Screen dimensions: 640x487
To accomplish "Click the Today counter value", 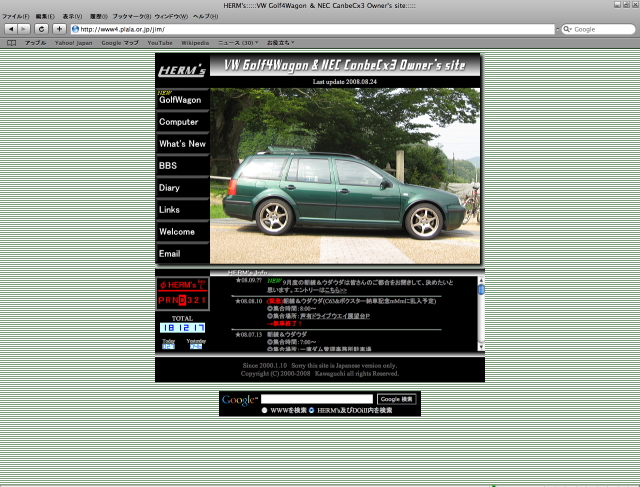I will [x=168, y=347].
